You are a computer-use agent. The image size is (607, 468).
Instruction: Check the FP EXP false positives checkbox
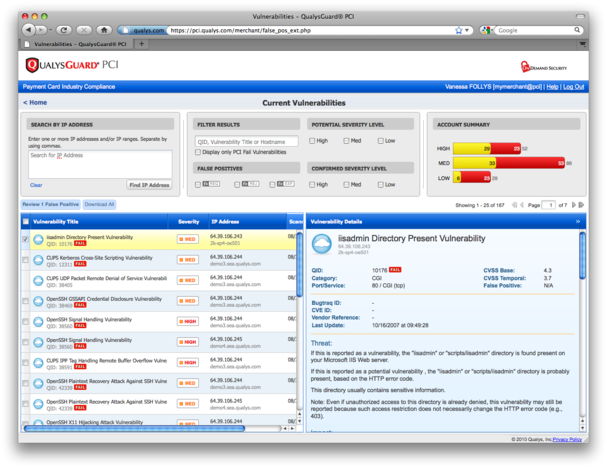click(272, 185)
